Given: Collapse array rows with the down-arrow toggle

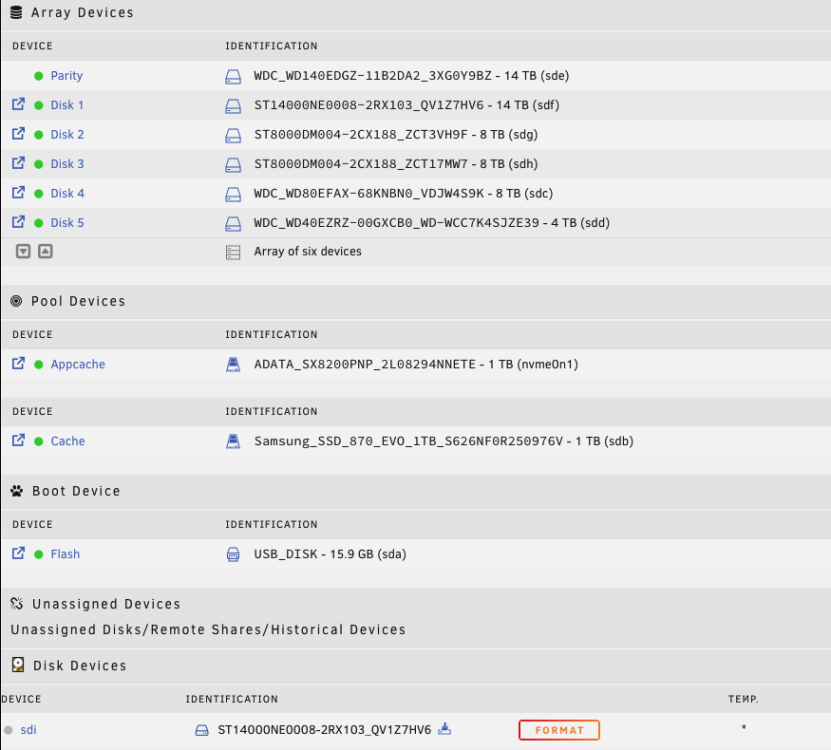Looking at the screenshot, I should [23, 251].
